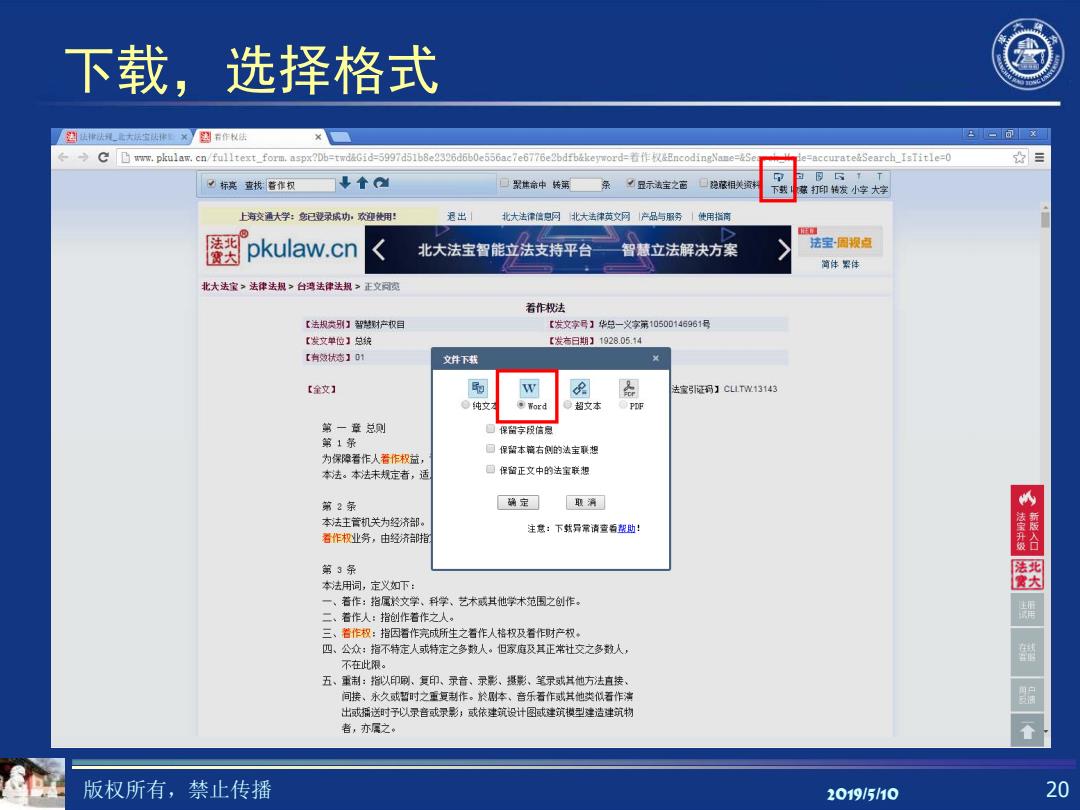Click the browser back arrow

tap(63, 157)
